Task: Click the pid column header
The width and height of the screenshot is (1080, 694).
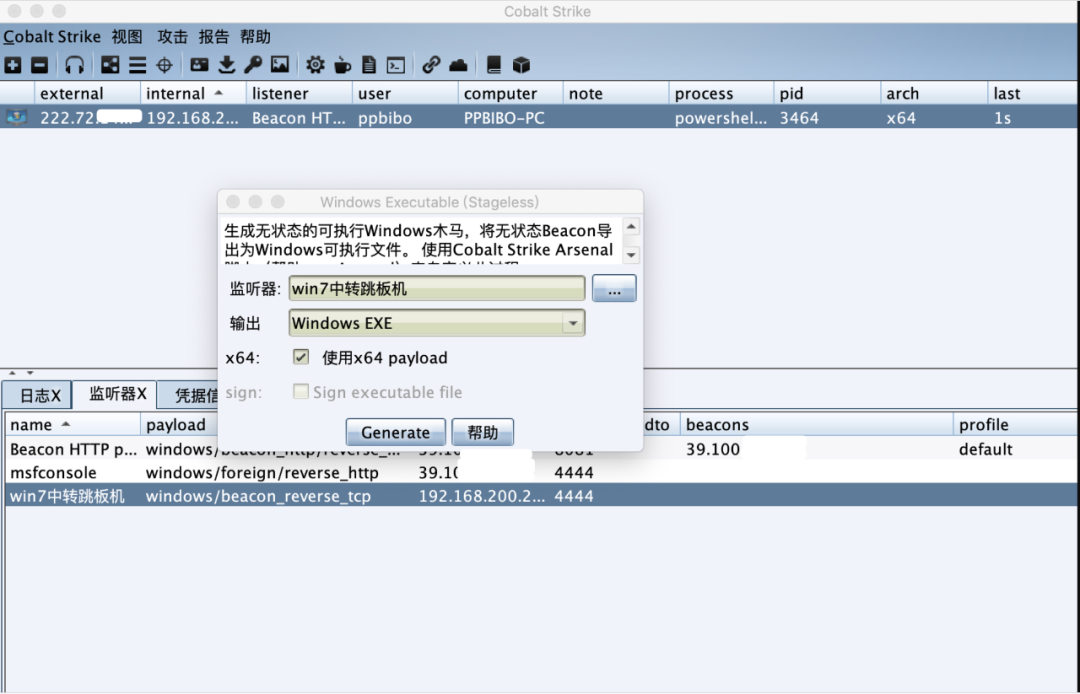Action: pos(828,93)
